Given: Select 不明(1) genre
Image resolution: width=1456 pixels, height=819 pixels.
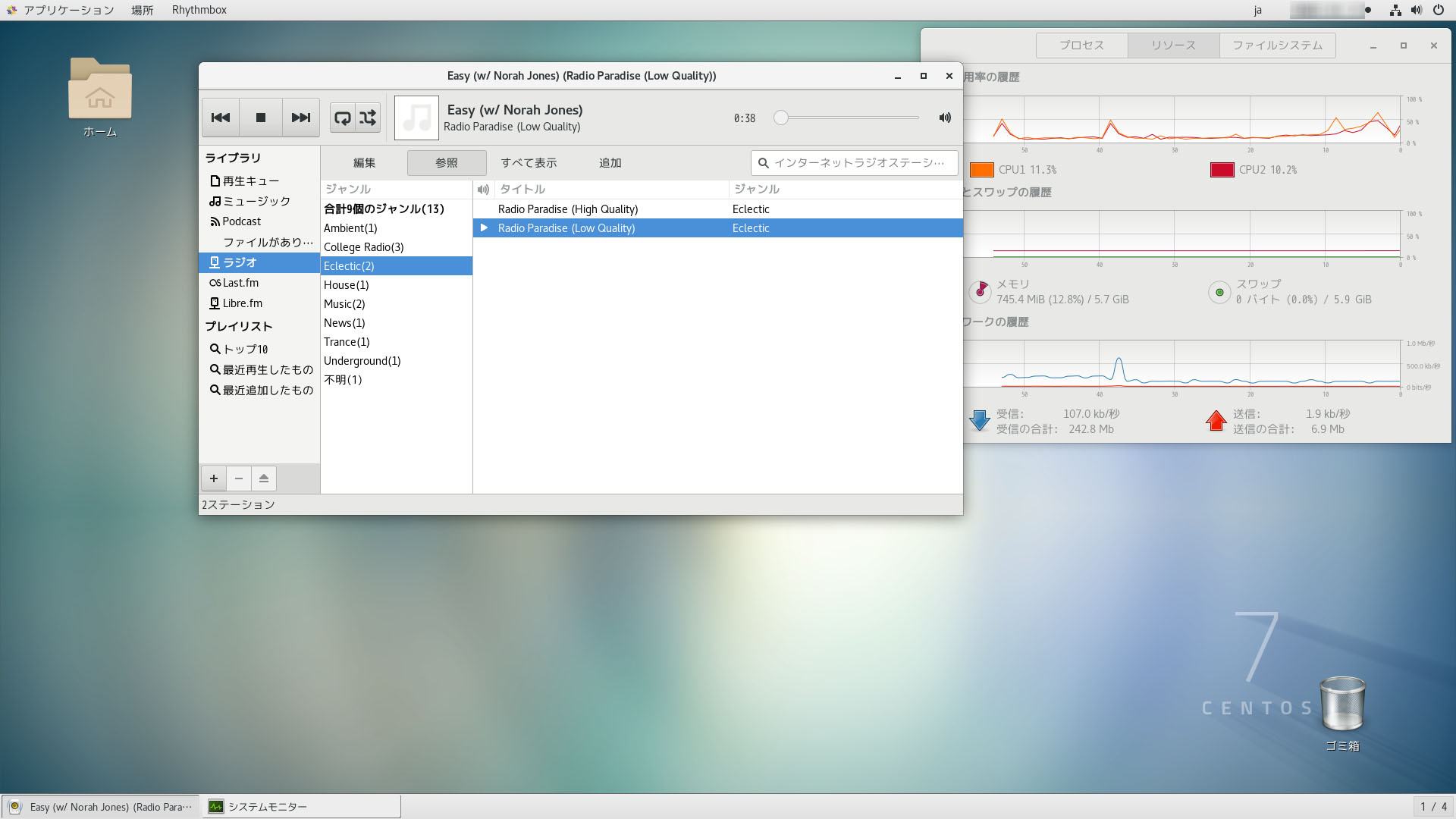Looking at the screenshot, I should tap(397, 380).
